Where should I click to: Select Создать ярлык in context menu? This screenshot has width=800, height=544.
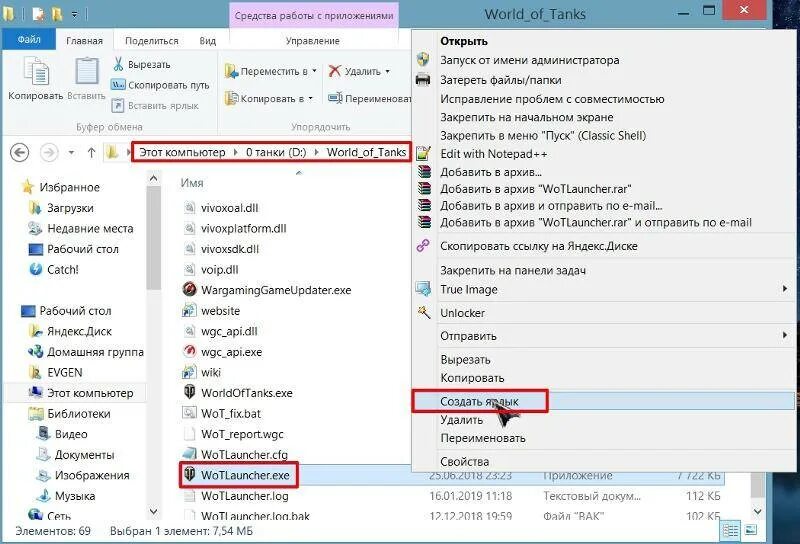pyautogui.click(x=603, y=401)
